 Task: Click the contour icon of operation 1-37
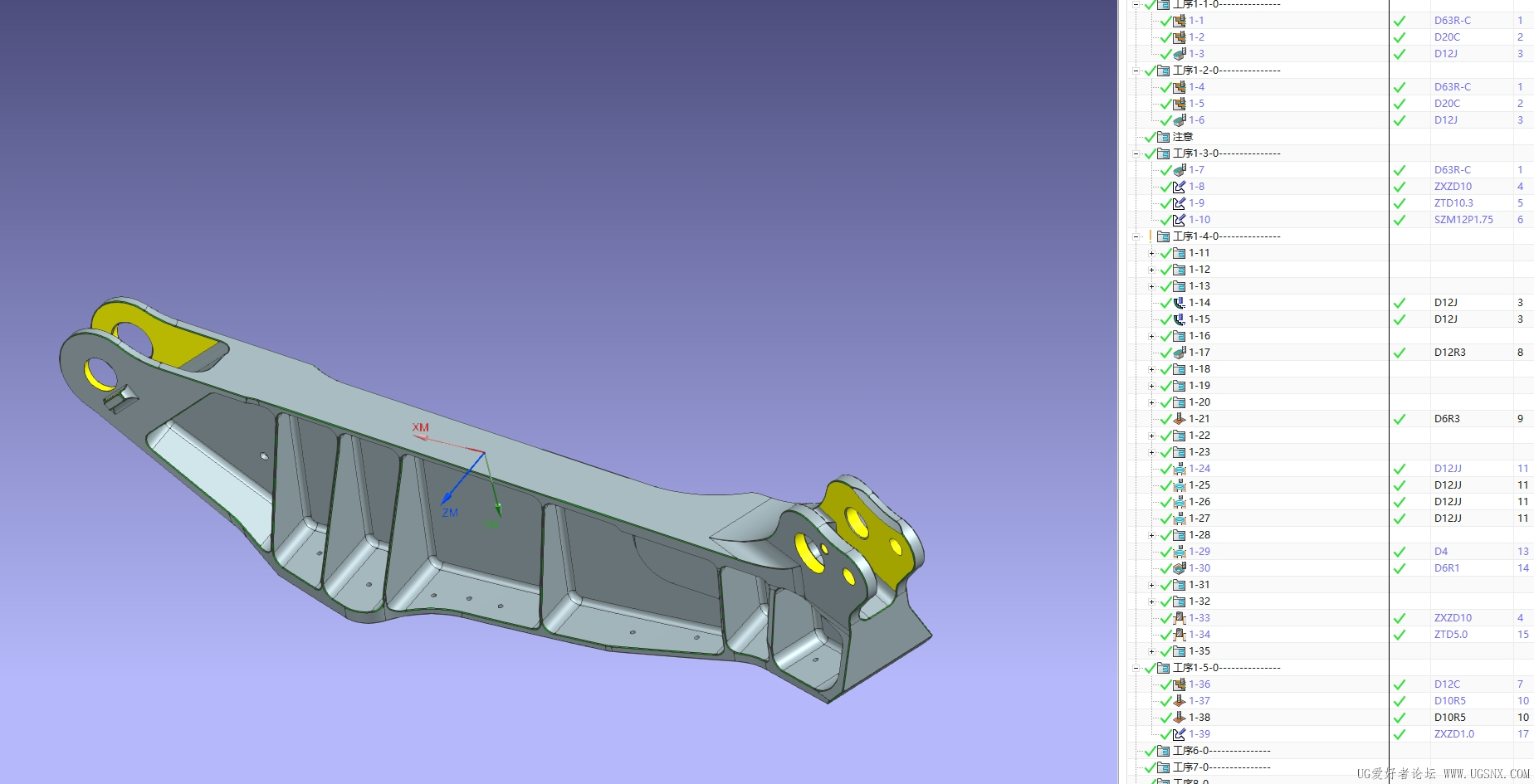tap(1179, 701)
